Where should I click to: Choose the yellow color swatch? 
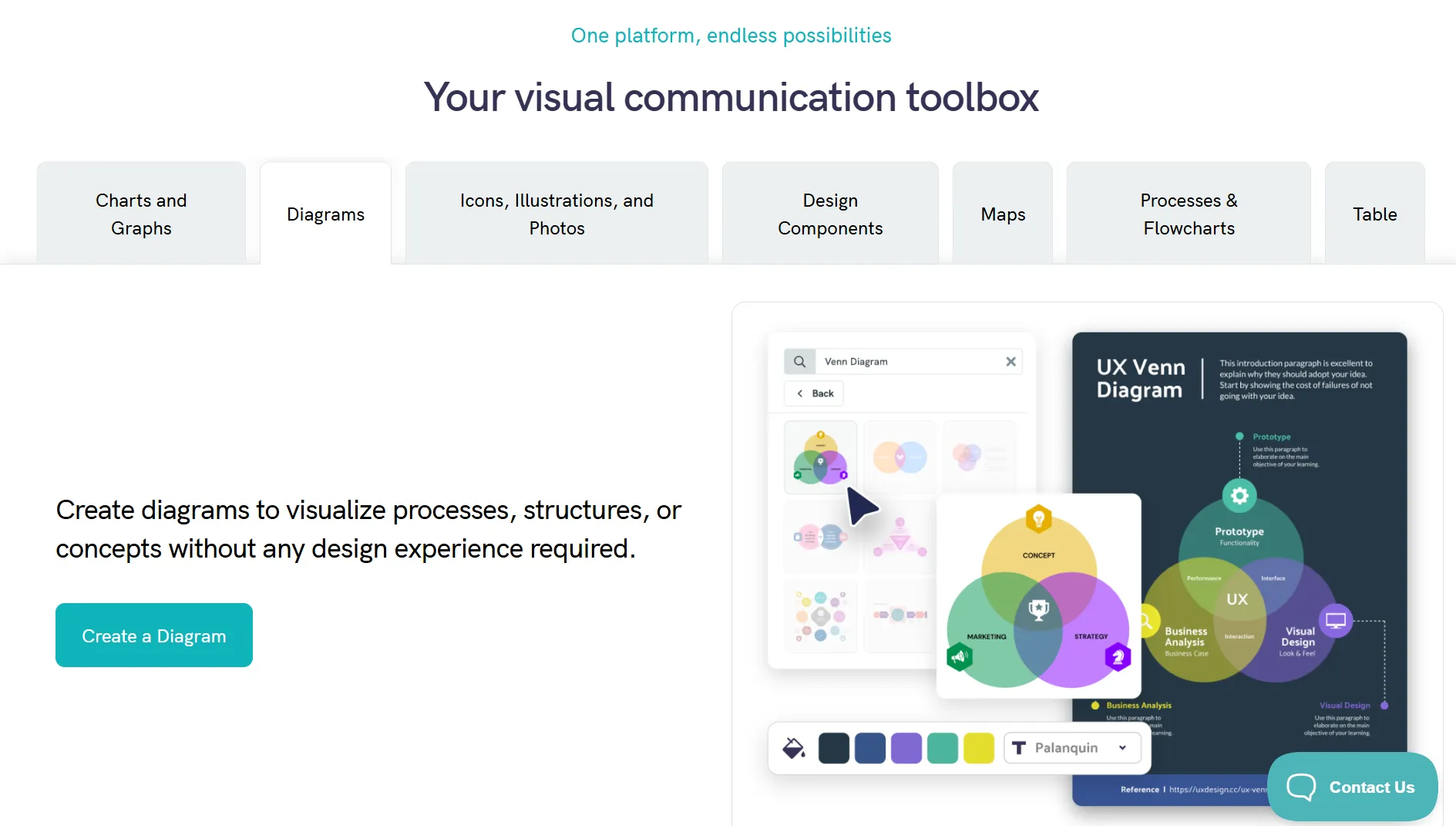click(978, 748)
